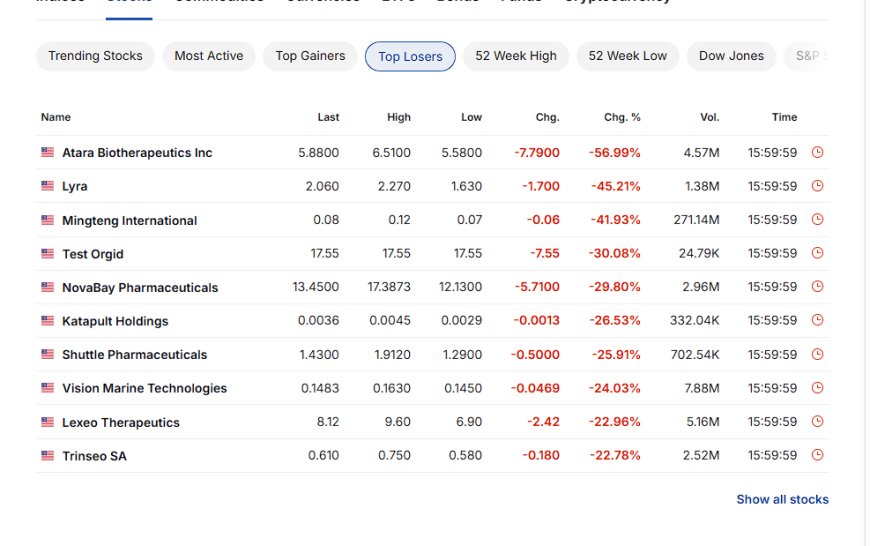Click the US flag beside Test Orgid
This screenshot has width=870, height=546.
(48, 254)
